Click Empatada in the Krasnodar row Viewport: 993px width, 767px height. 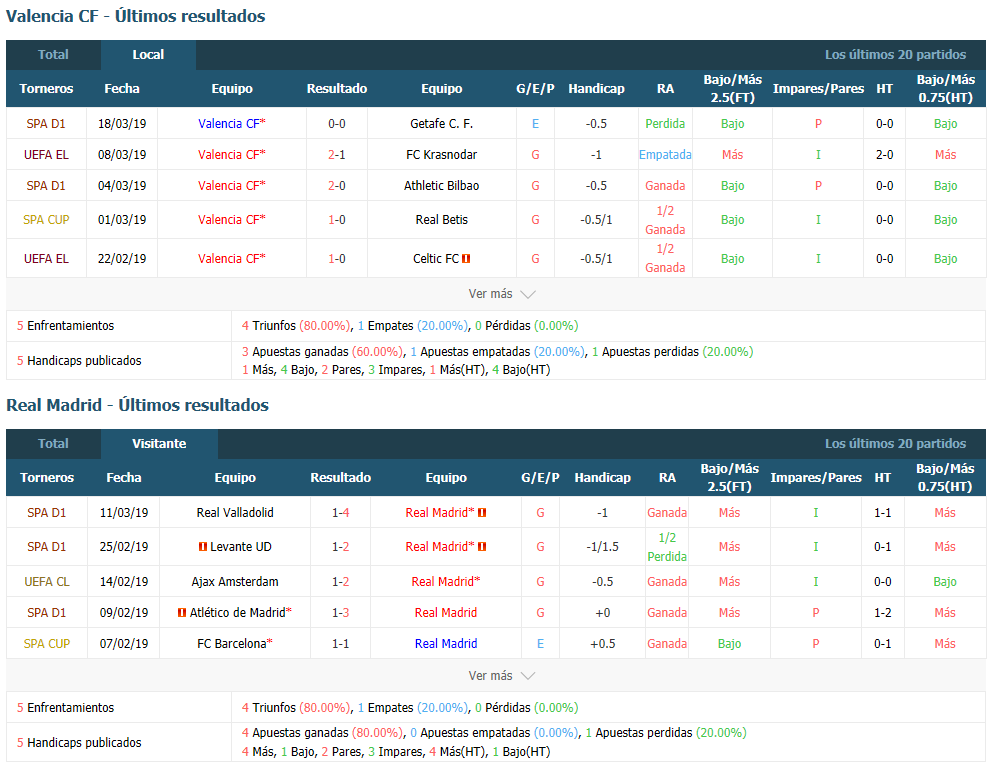(665, 155)
